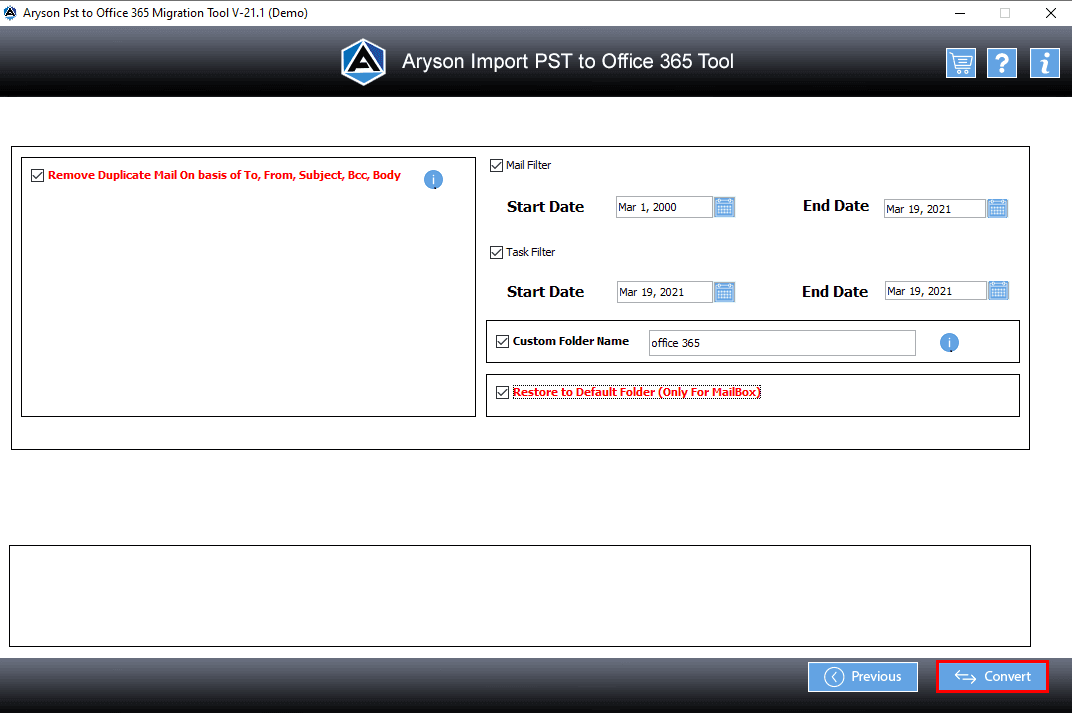The height and width of the screenshot is (713, 1072).
Task: Open calendar for Task Filter Start Date
Action: [724, 292]
